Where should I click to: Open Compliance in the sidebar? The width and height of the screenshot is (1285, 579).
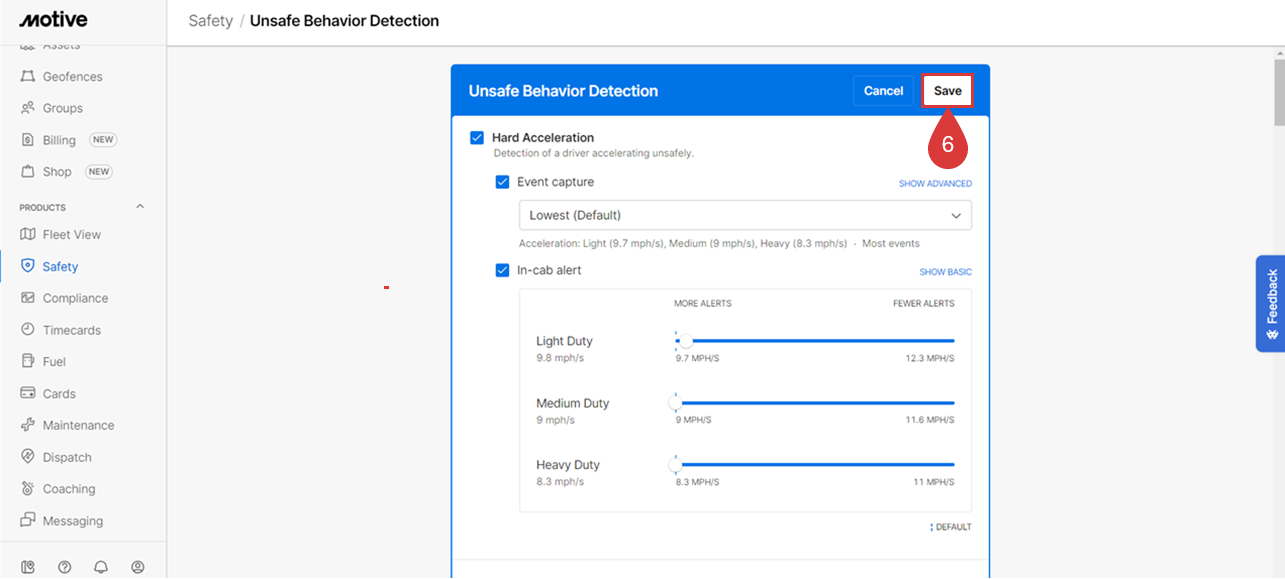pyautogui.click(x=75, y=298)
